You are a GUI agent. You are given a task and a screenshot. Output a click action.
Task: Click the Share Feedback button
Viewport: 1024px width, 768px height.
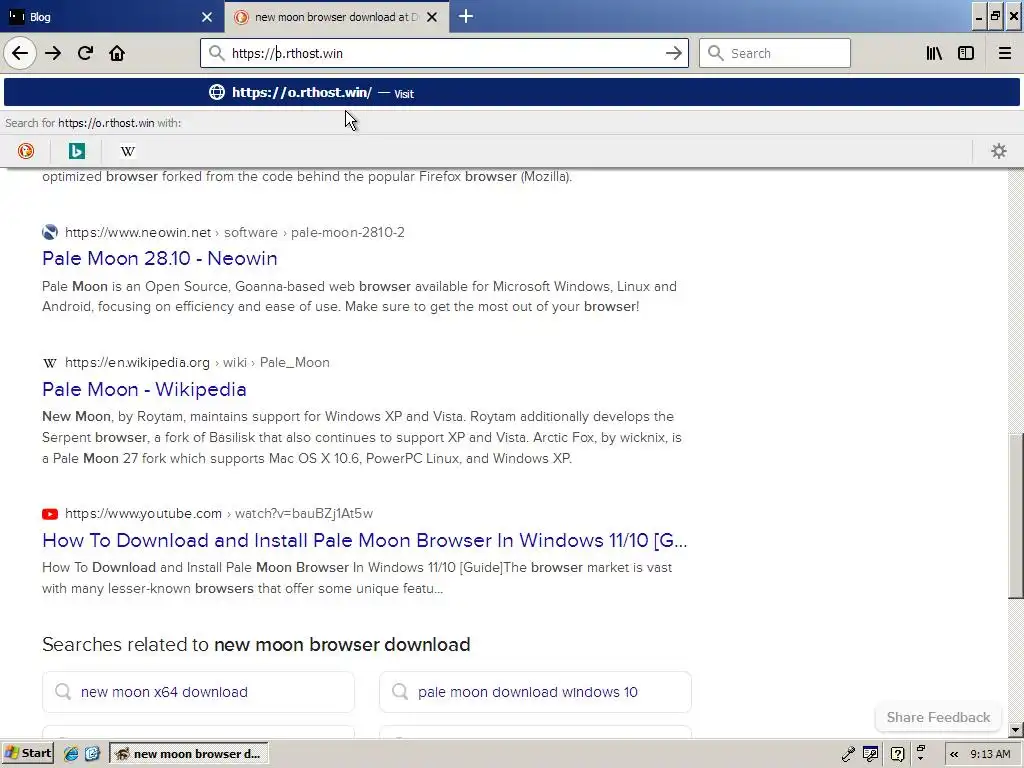tap(938, 718)
